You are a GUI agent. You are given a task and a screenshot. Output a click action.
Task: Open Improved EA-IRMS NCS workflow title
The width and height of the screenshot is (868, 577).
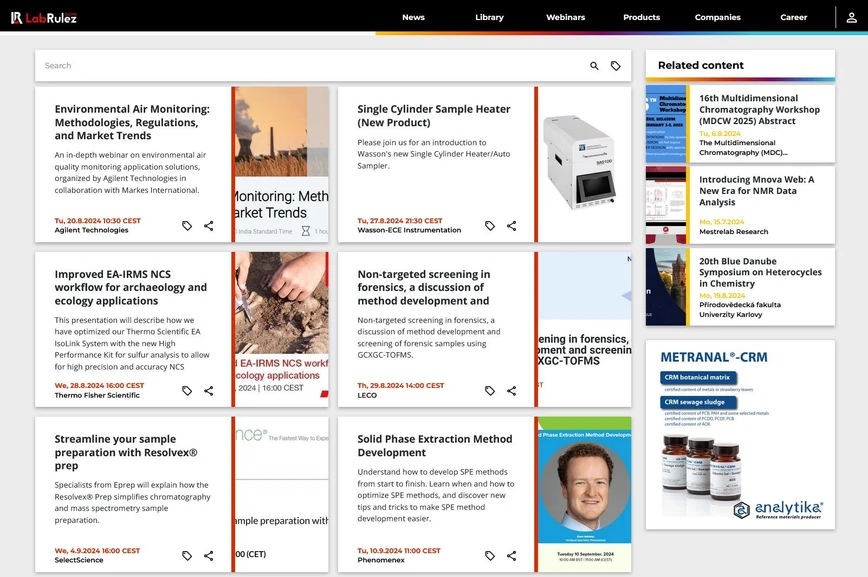131,287
